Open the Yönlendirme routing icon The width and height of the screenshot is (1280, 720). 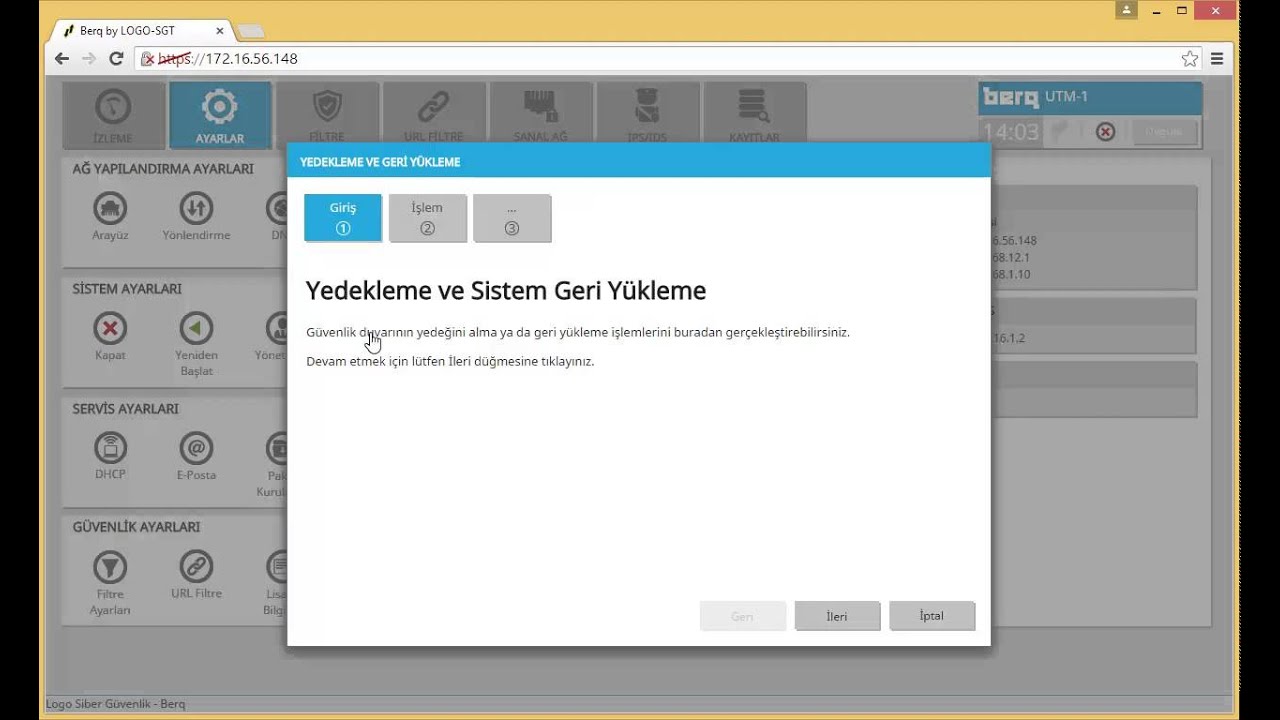click(x=196, y=208)
